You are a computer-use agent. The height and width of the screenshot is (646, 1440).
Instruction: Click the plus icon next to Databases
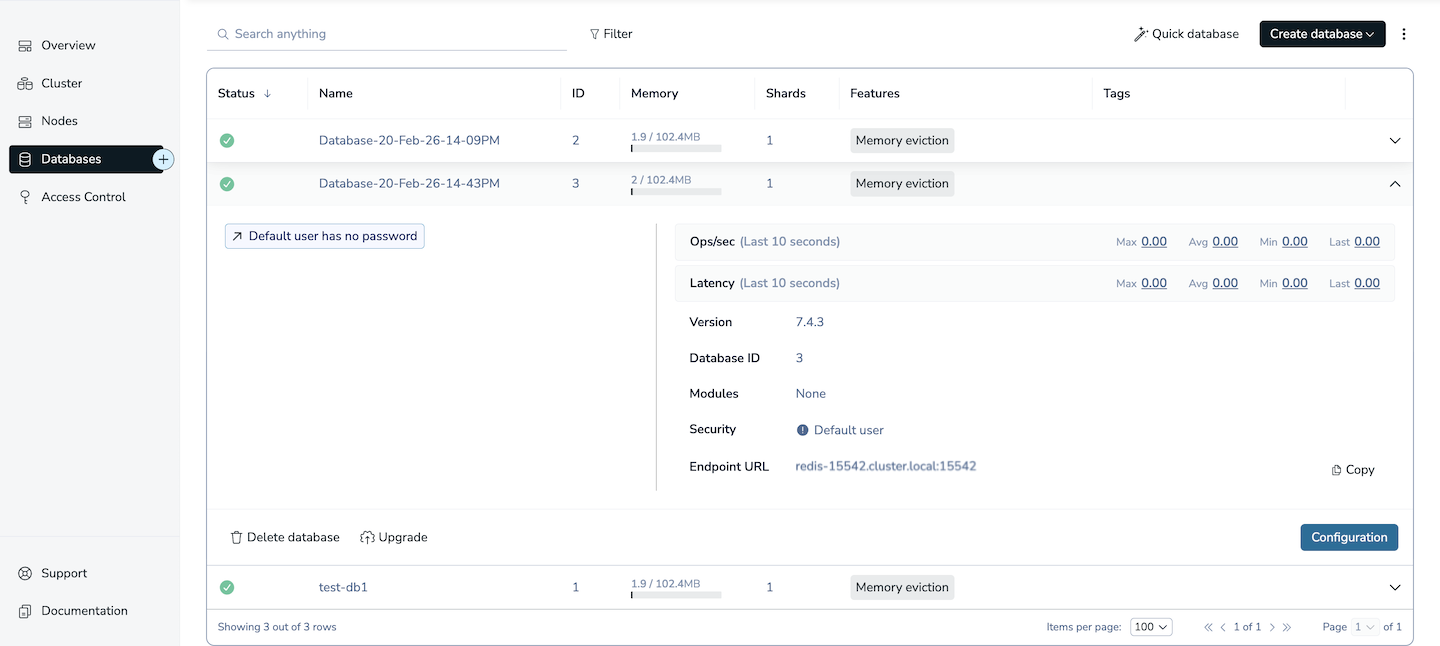click(162, 158)
